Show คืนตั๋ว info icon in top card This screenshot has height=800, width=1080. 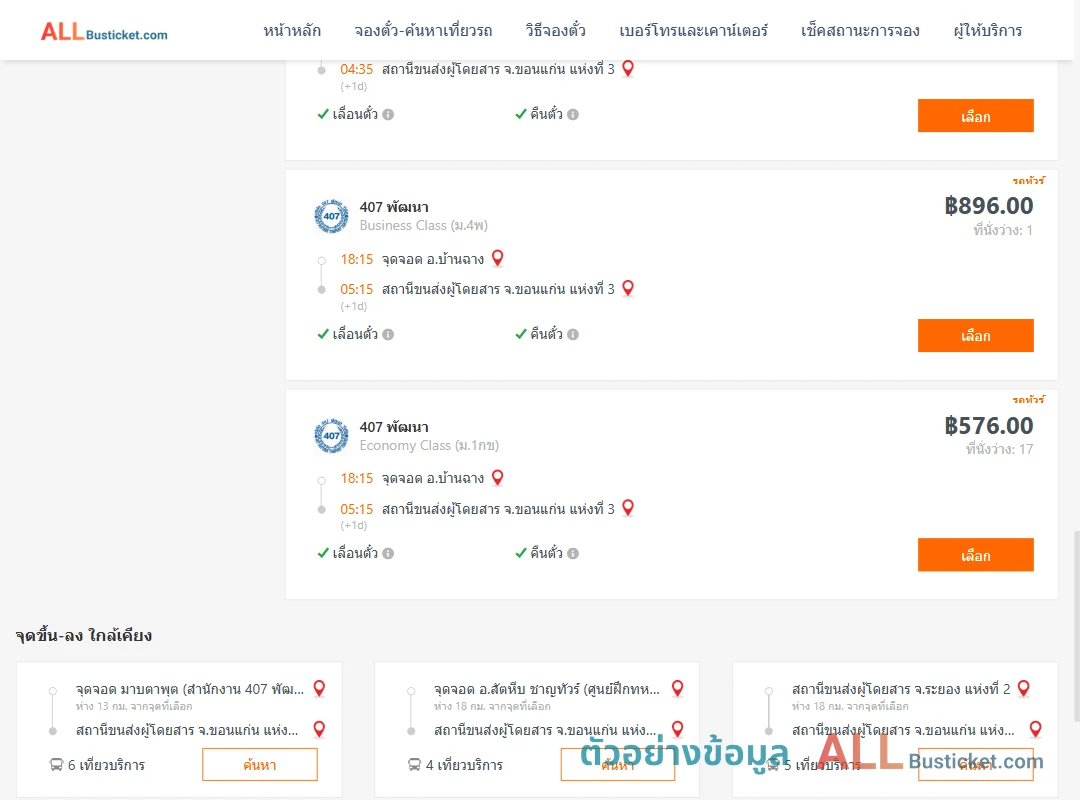tap(573, 114)
